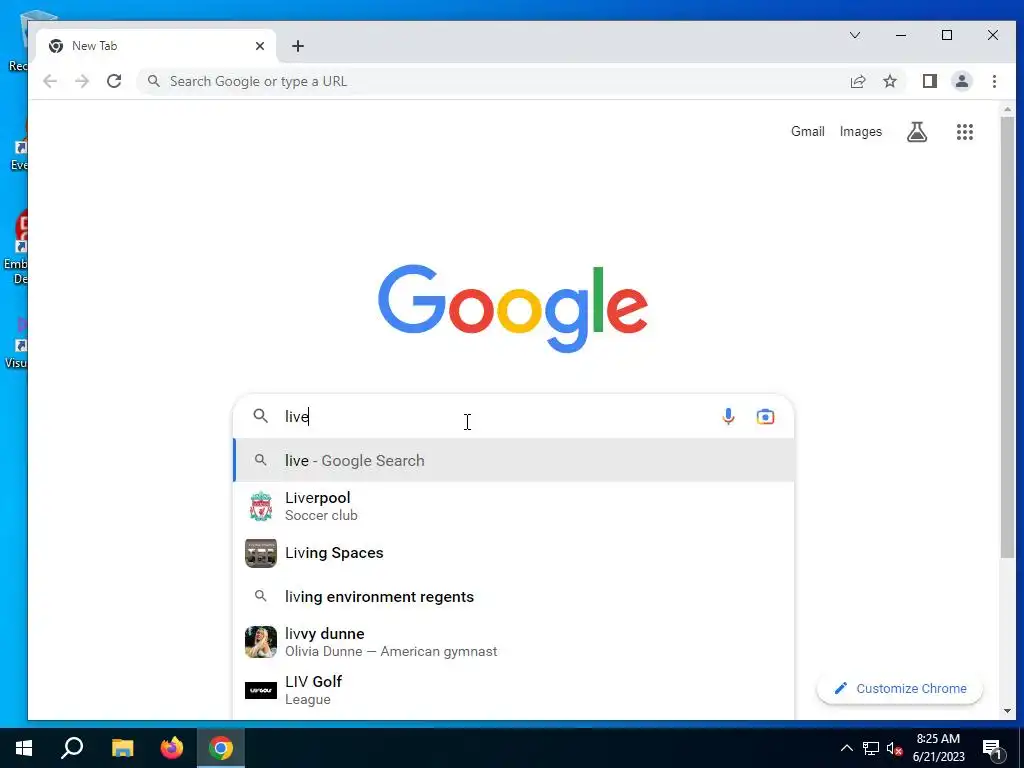
Task: Open the taskbar clock showing 8:25 AM
Action: coord(938,748)
